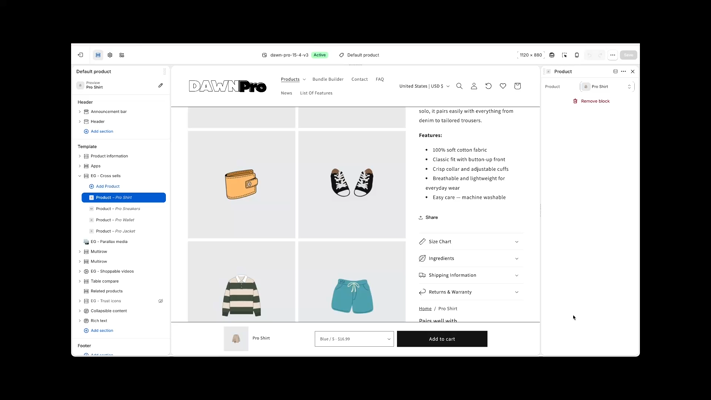
Task: Open the Sections panel icon in the toolbar
Action: coord(98,55)
